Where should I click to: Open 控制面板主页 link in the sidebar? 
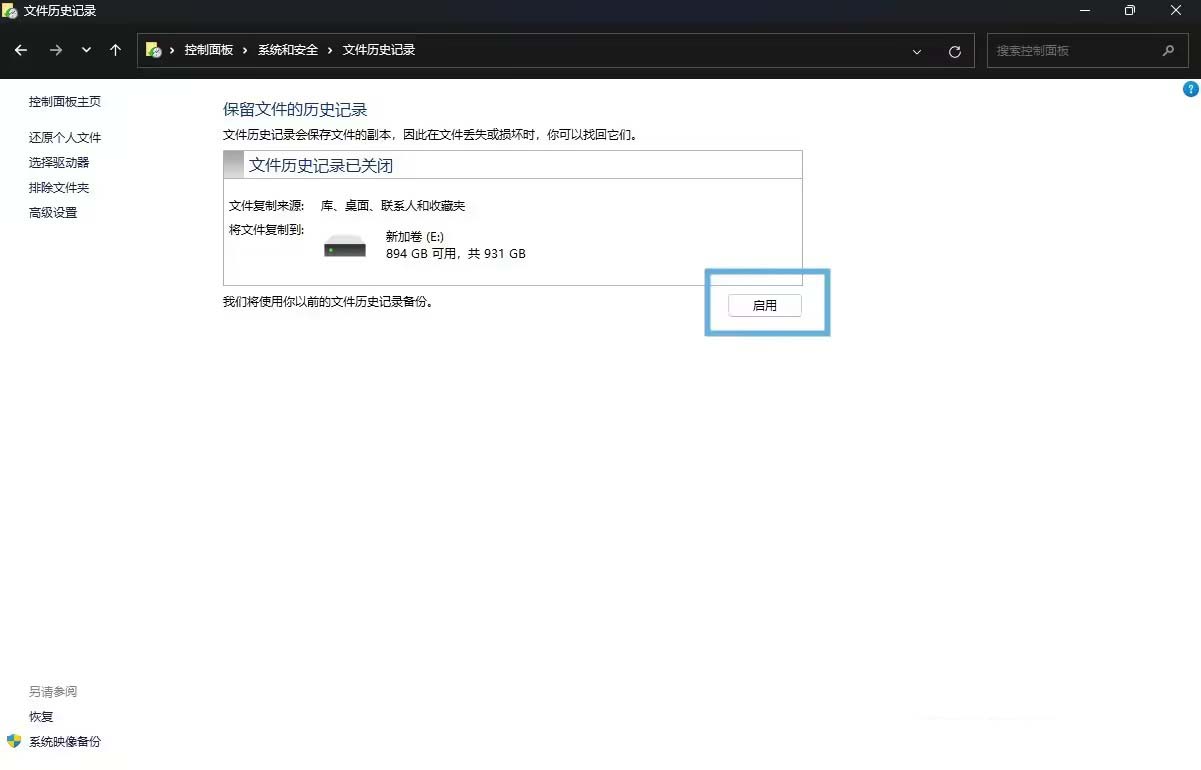[x=65, y=102]
